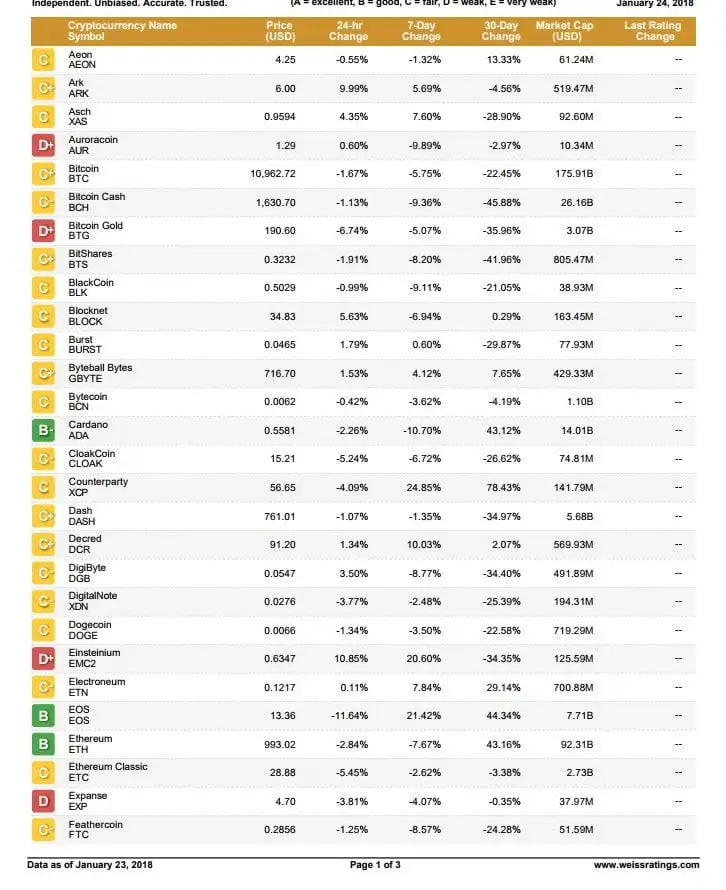Click the B- rating badge beside Cardano
726x890 pixels.
coord(44,431)
